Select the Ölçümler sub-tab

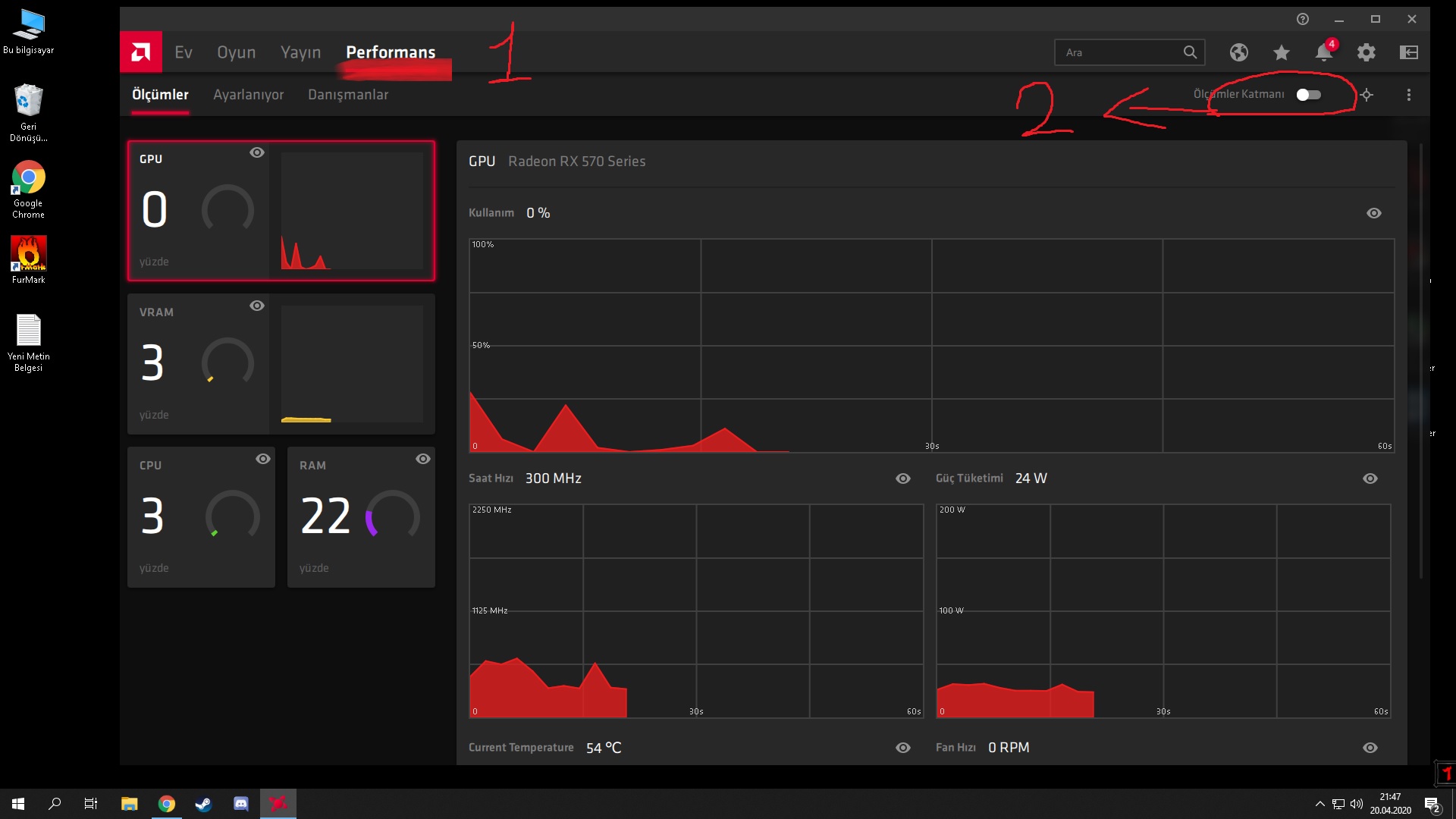[160, 95]
